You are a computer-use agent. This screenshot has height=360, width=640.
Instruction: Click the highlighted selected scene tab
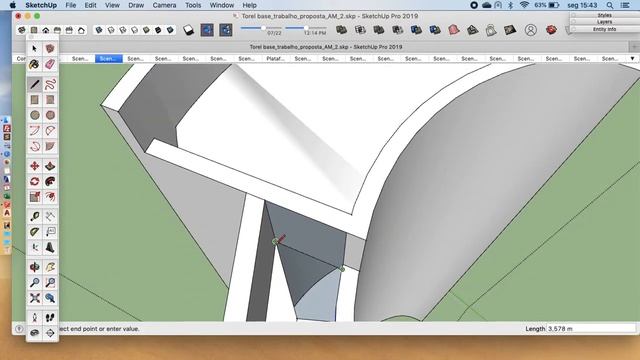pyautogui.click(x=109, y=59)
